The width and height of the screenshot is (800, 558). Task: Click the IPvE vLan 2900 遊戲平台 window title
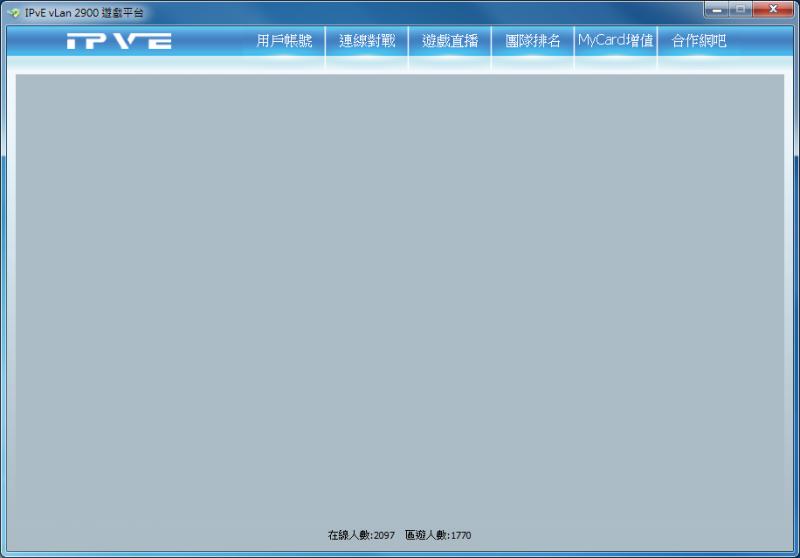tap(84, 13)
